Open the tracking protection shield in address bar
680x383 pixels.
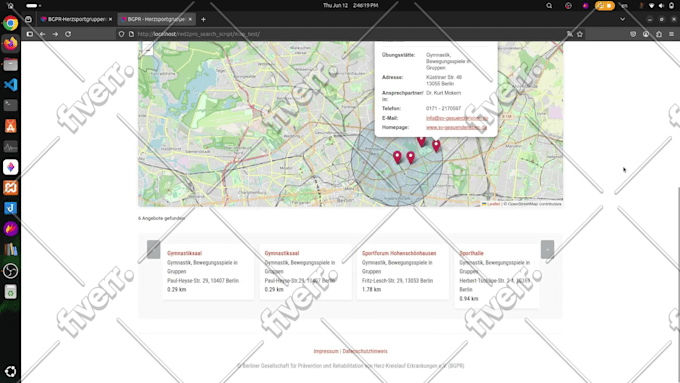click(x=121, y=34)
